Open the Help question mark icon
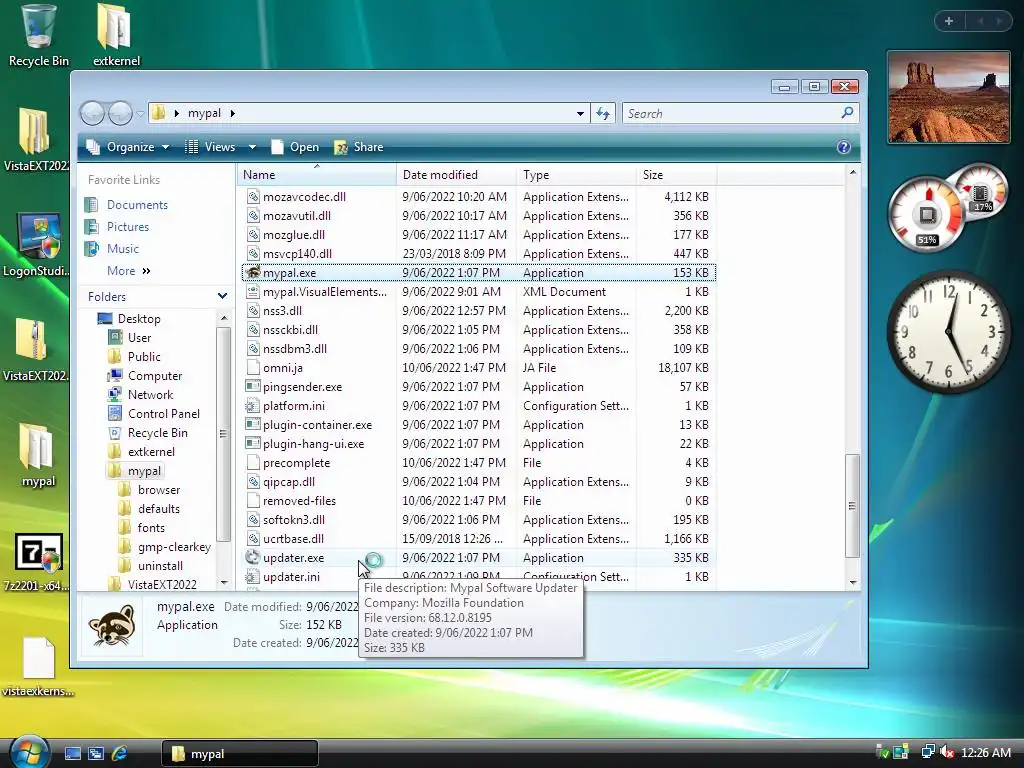Image resolution: width=1024 pixels, height=768 pixels. coord(844,147)
